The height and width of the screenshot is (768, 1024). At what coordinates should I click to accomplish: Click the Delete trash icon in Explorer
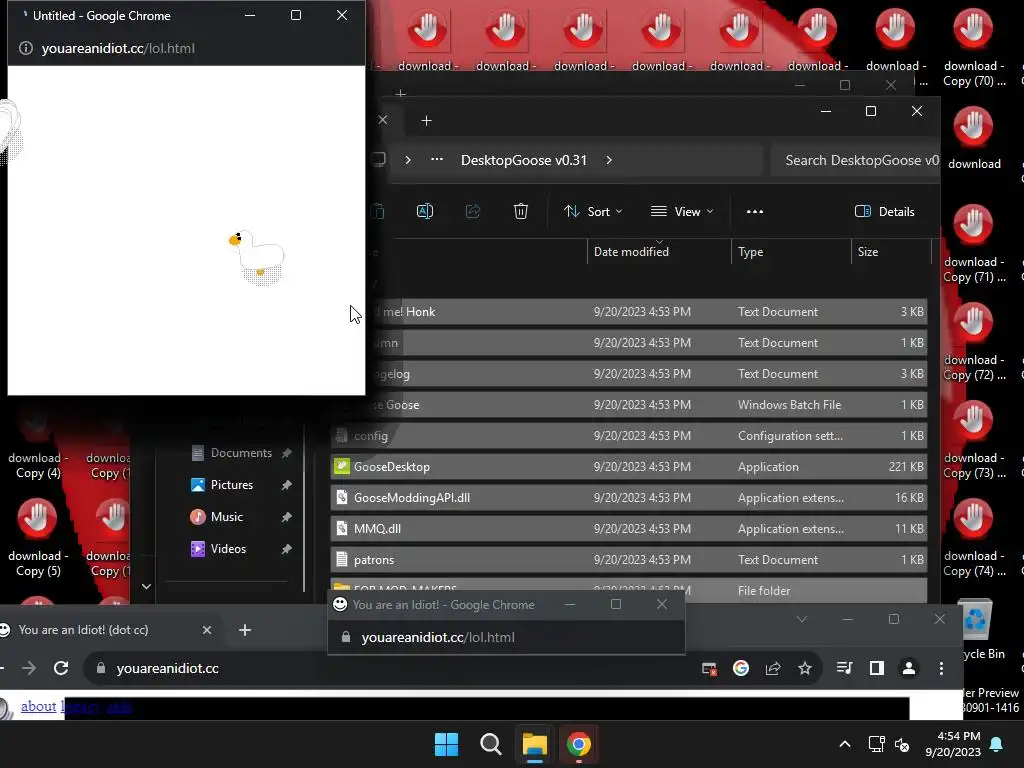pos(520,211)
